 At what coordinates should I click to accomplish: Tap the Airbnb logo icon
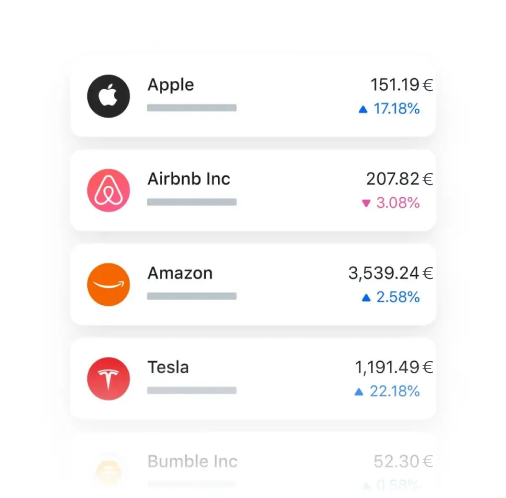coord(108,190)
